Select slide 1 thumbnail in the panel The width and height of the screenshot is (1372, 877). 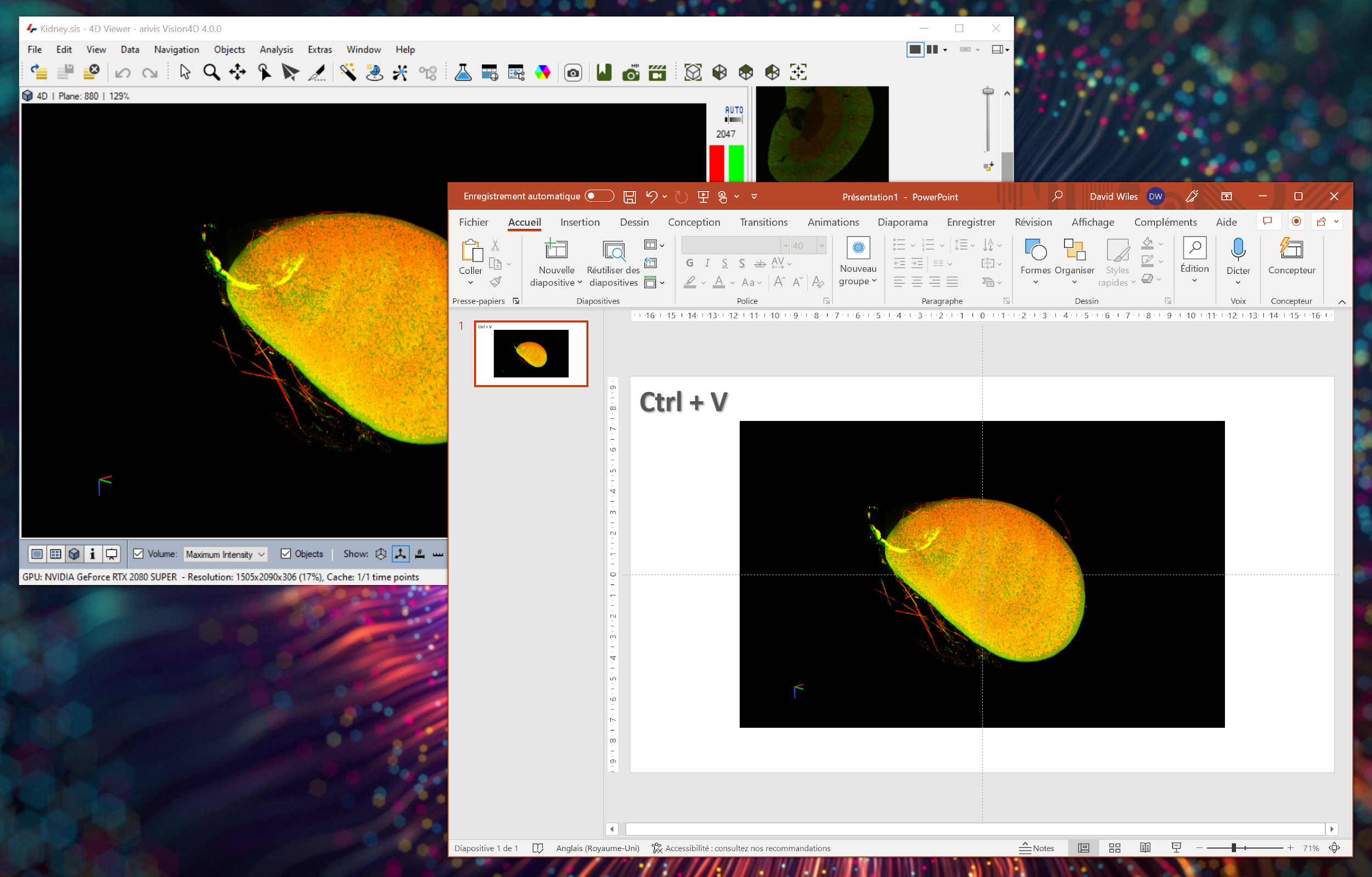tap(531, 353)
